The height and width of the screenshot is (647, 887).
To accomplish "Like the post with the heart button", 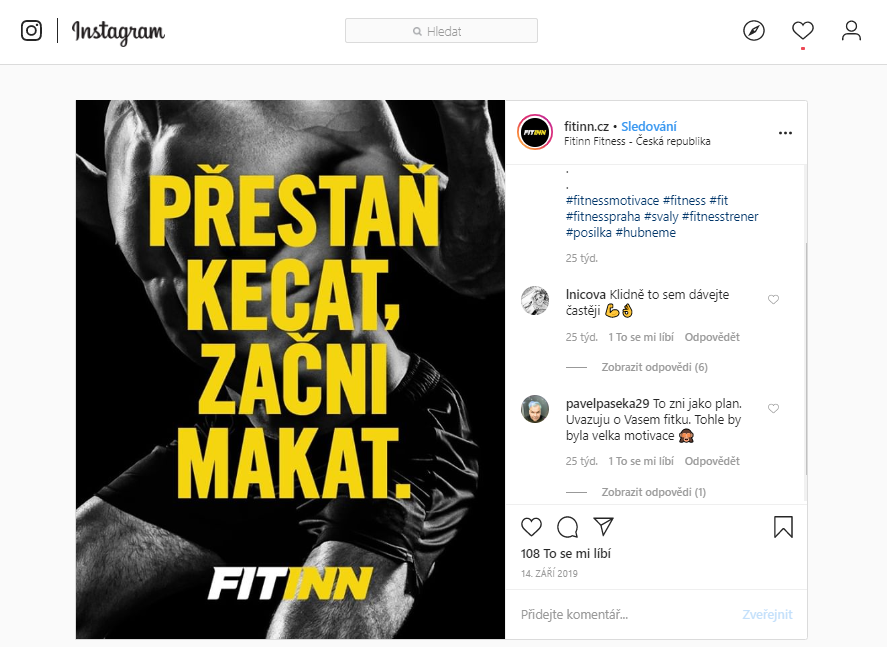I will click(x=531, y=527).
